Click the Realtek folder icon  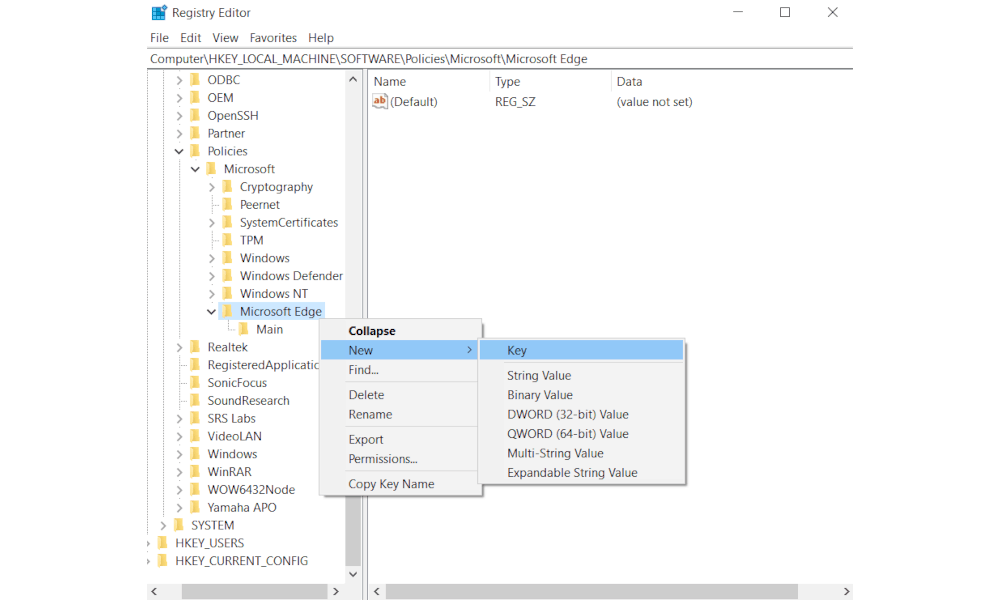click(195, 348)
